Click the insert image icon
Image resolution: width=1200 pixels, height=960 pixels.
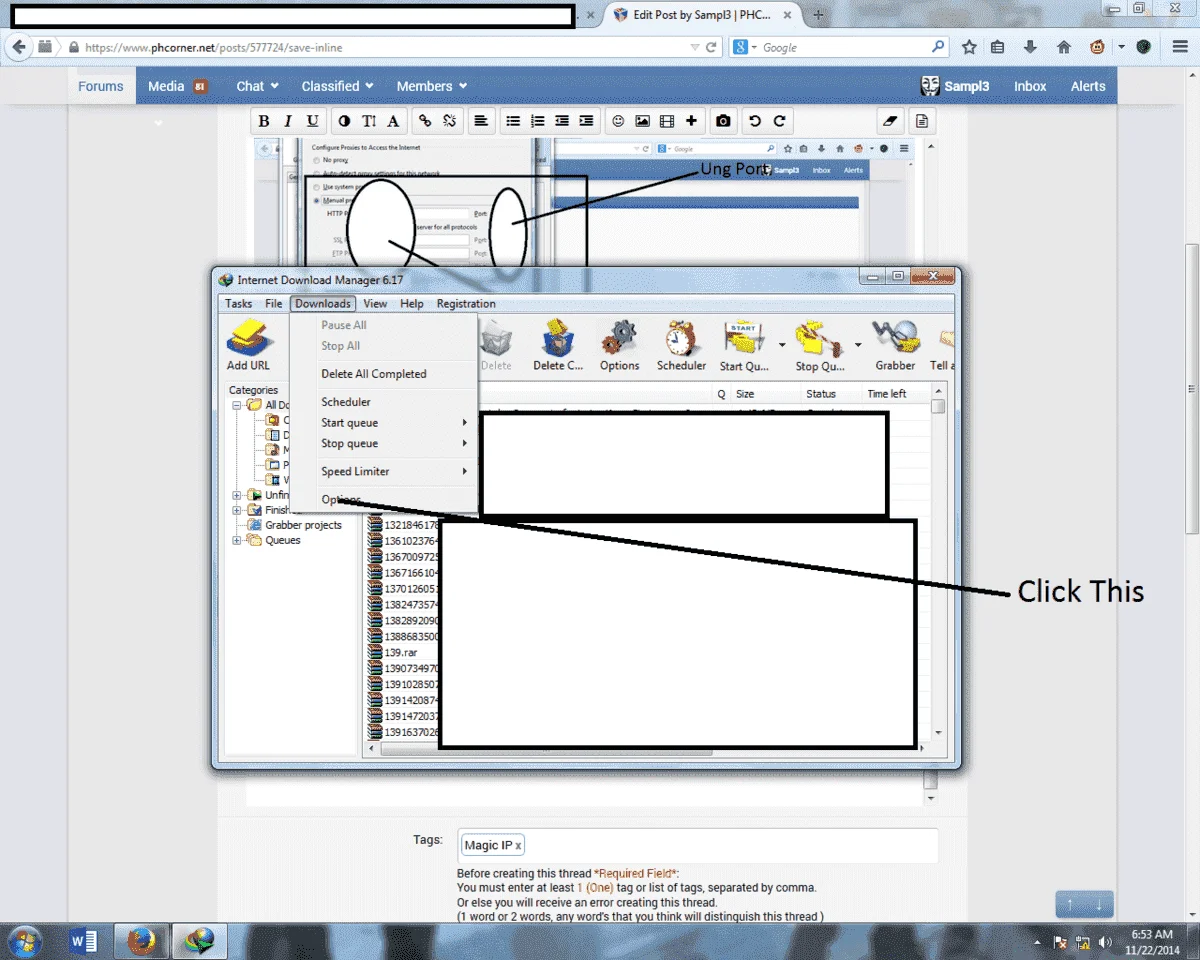(642, 121)
